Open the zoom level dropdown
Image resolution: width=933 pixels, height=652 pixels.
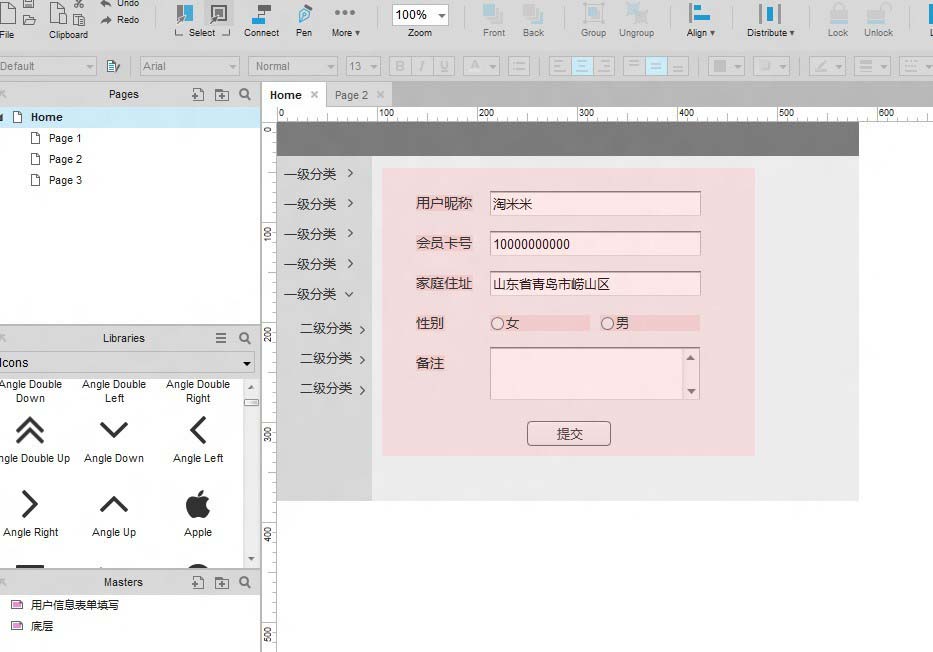pyautogui.click(x=442, y=15)
